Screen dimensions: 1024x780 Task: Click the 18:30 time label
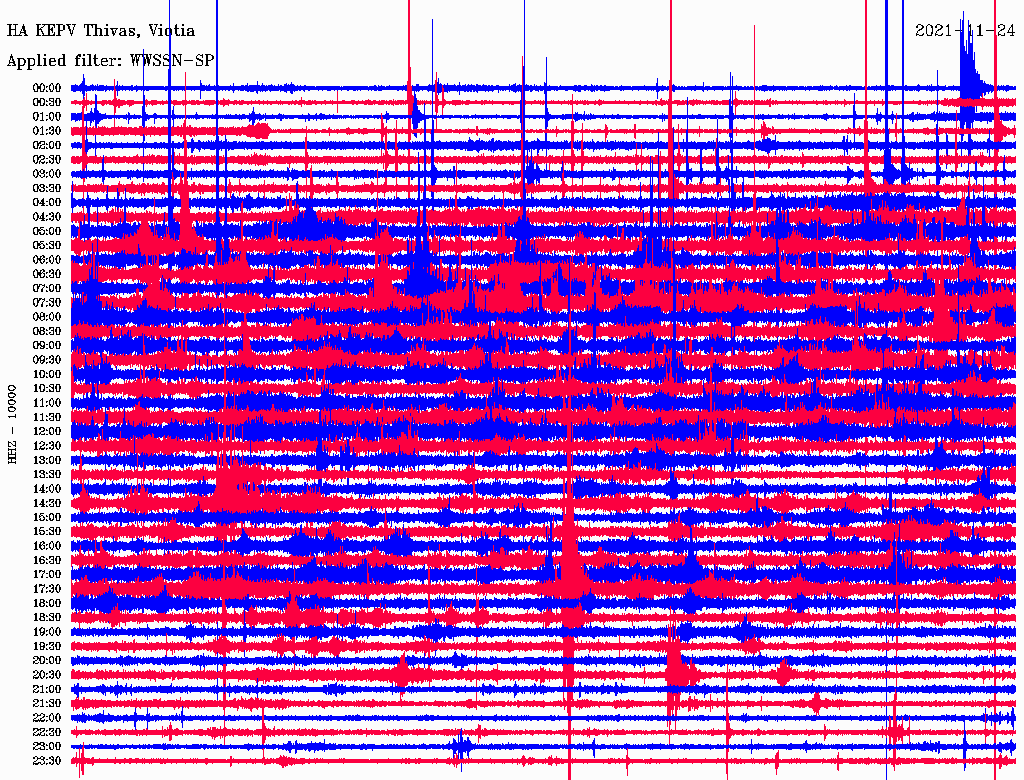(47, 618)
